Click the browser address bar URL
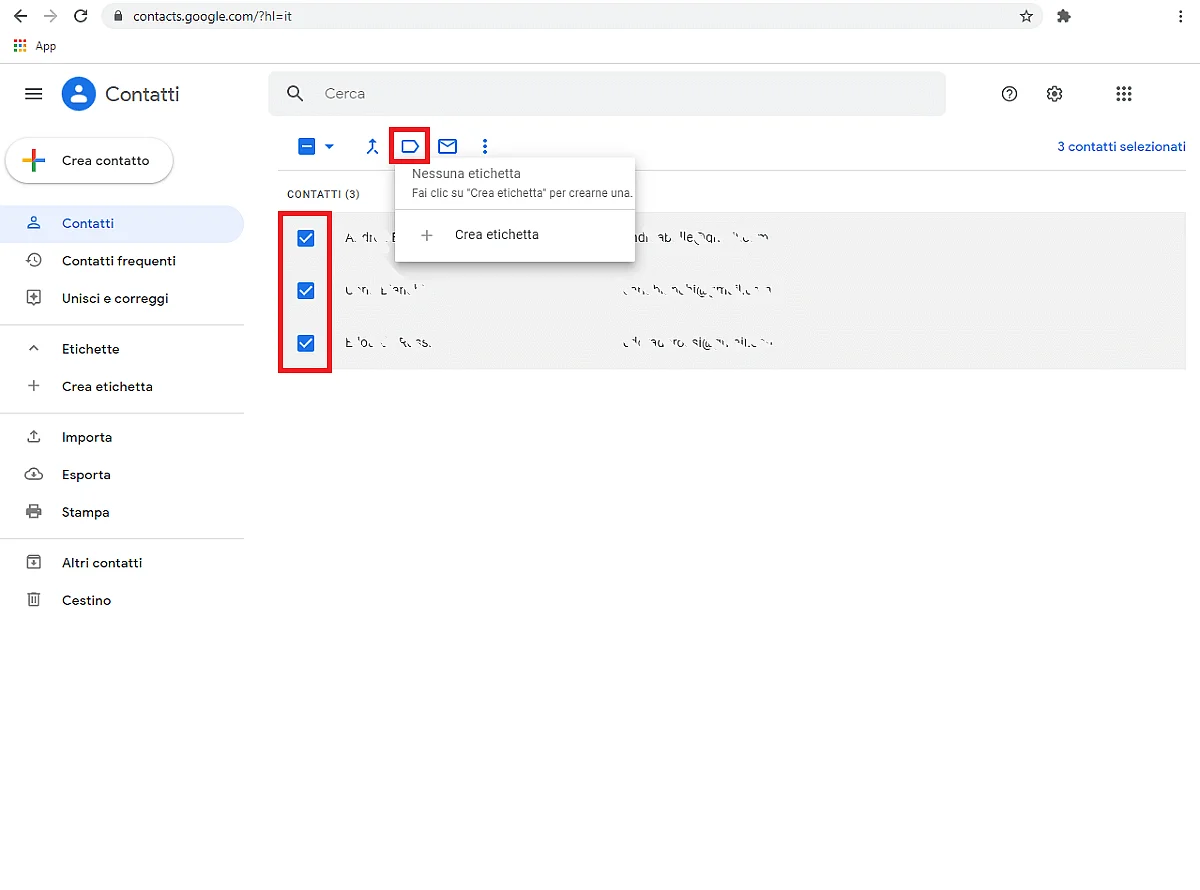This screenshot has width=1200, height=890. 212,17
